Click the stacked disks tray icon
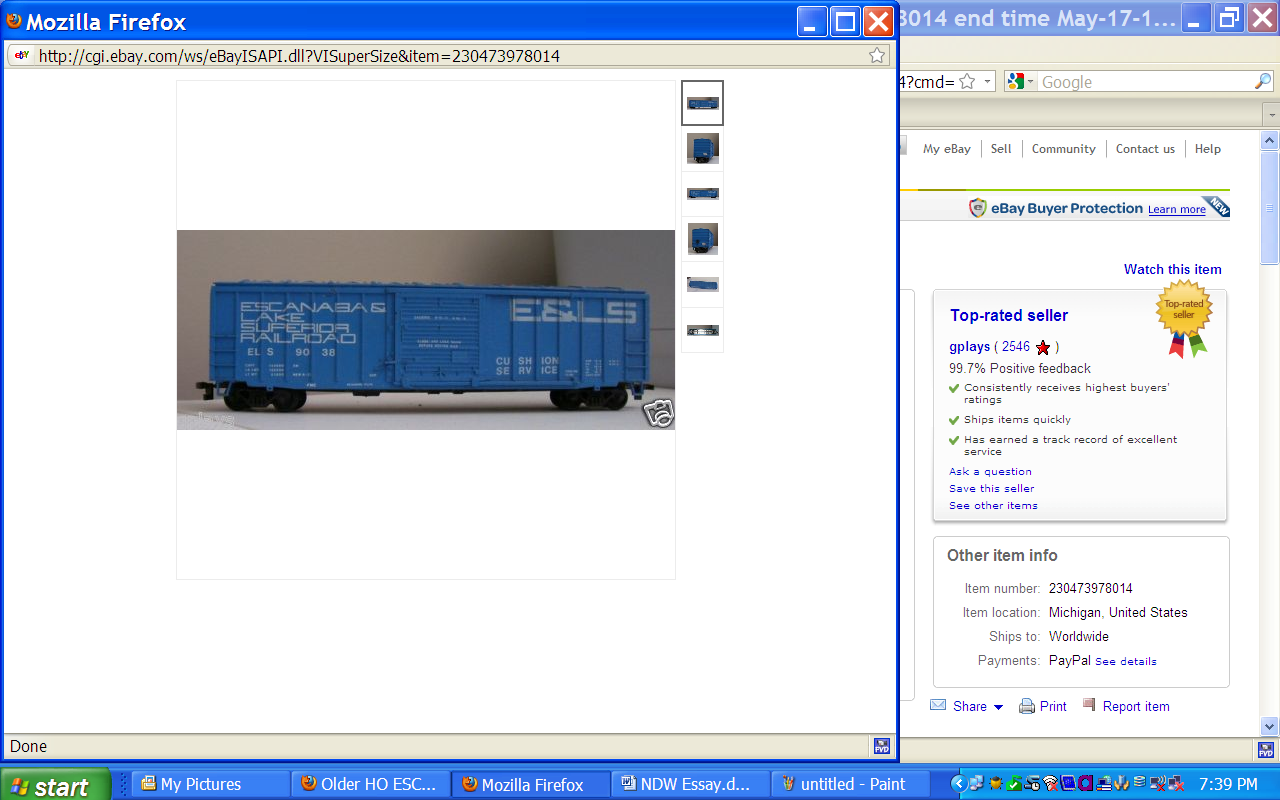The image size is (1280, 800). (1140, 784)
